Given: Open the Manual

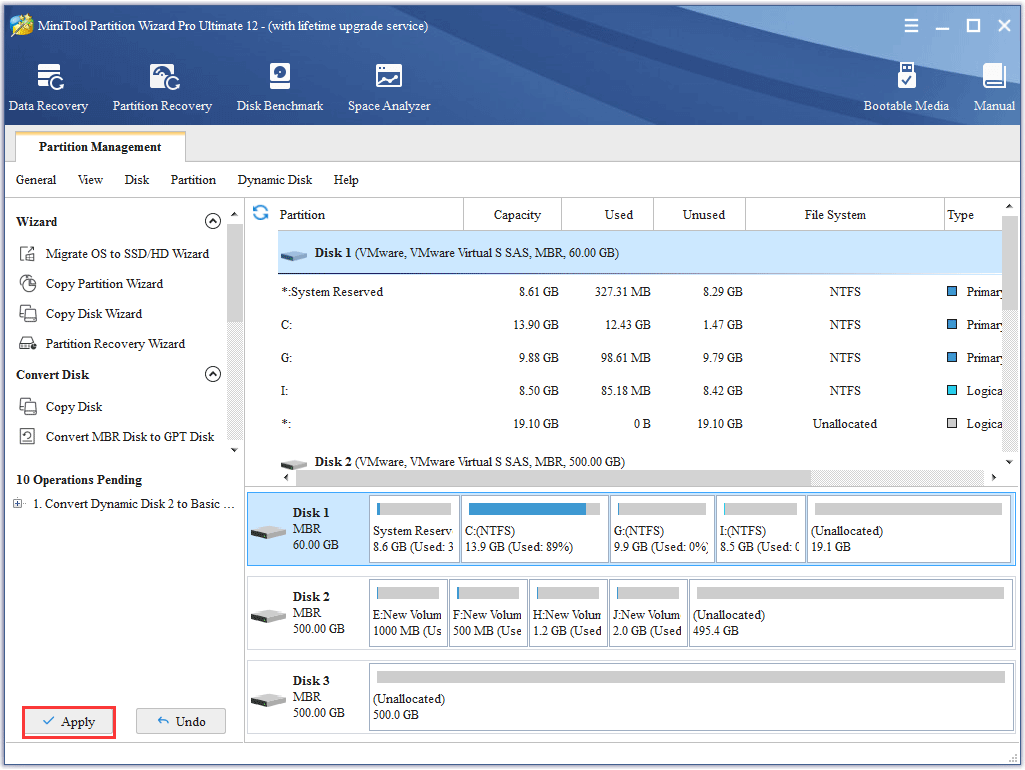Looking at the screenshot, I should [x=994, y=87].
